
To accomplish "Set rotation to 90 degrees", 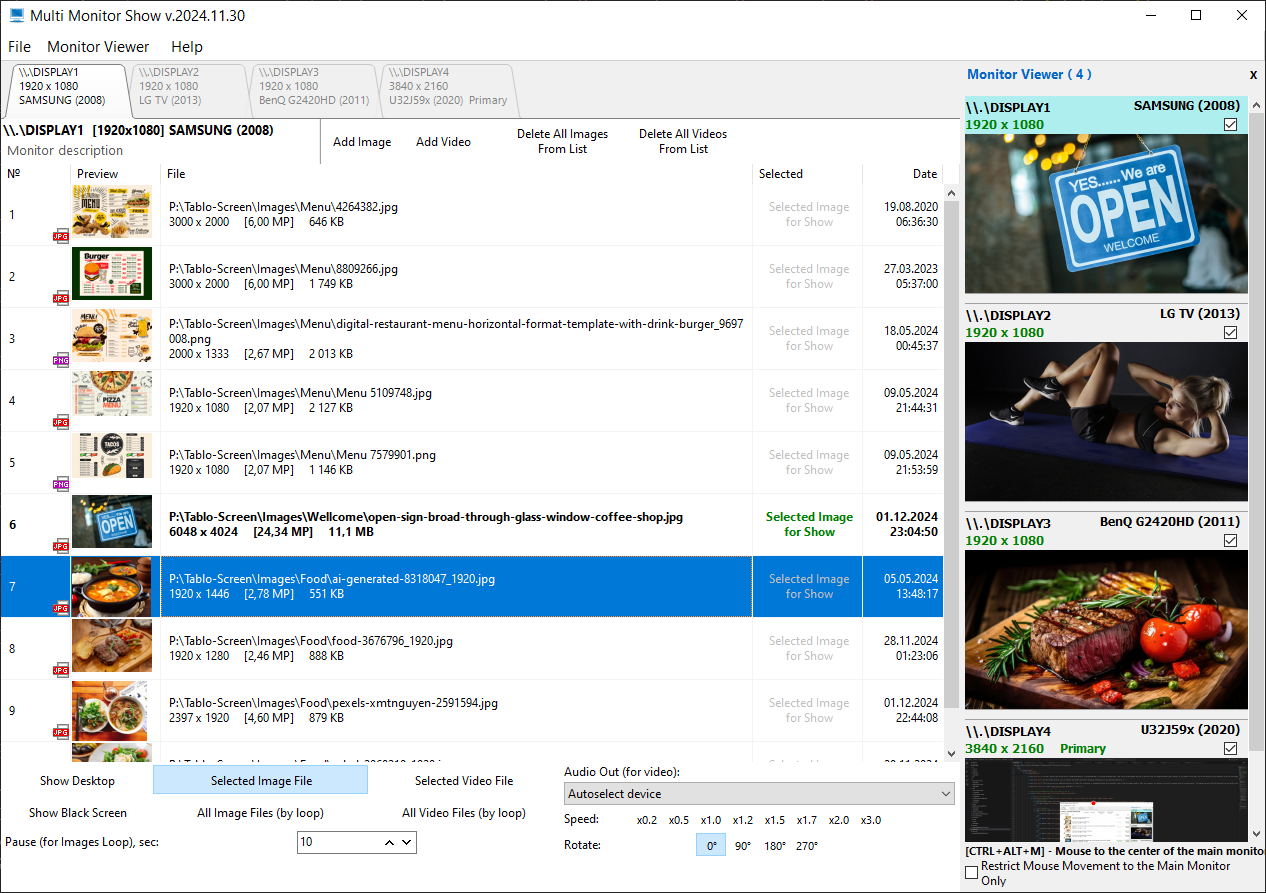I will point(743,846).
